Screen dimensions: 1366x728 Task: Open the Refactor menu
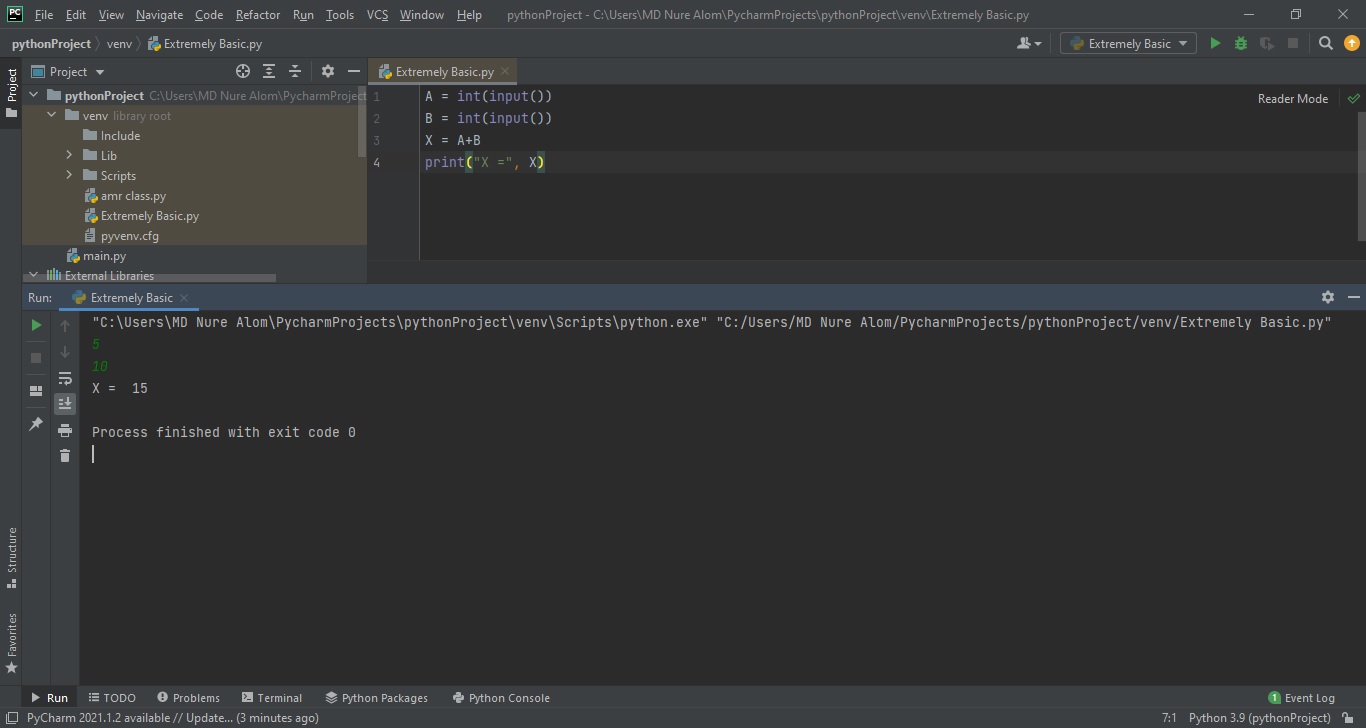point(258,15)
